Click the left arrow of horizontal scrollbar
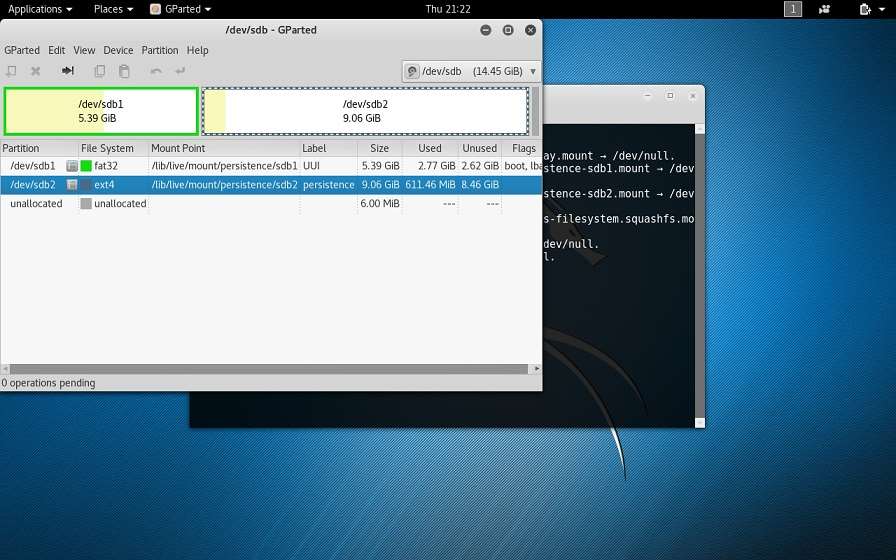This screenshot has height=560, width=896. (x=5, y=369)
